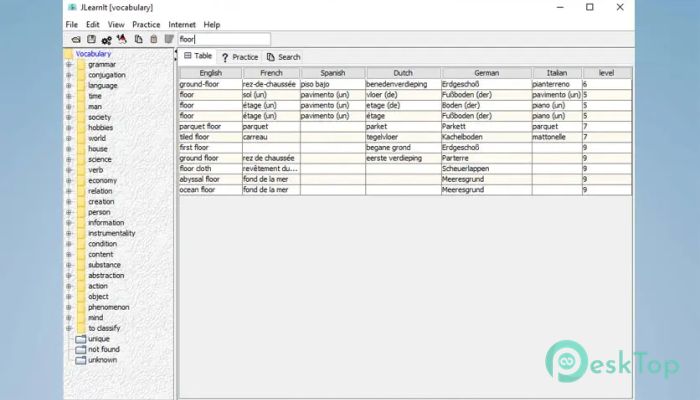Expand the conjugation tree node
The height and width of the screenshot is (400, 700).
click(69, 75)
